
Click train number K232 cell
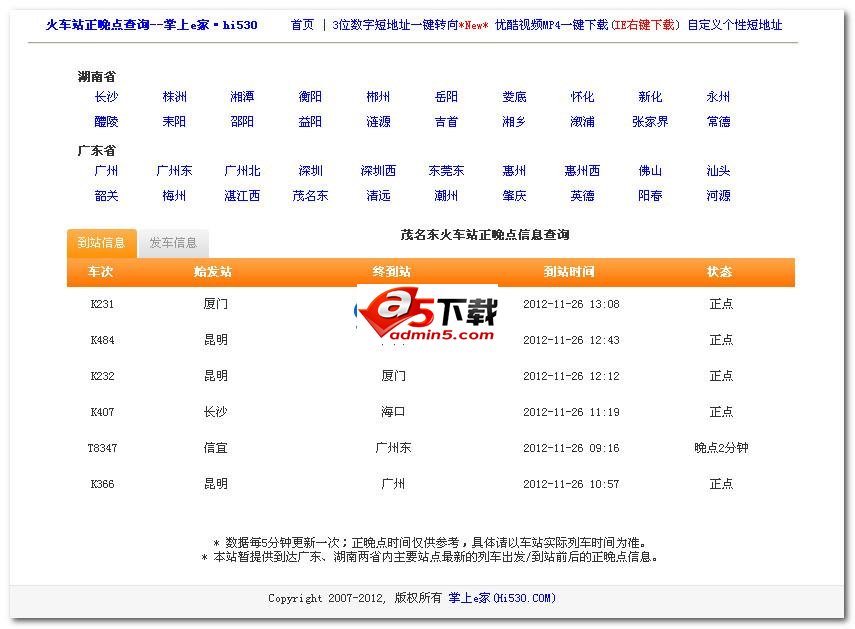pyautogui.click(x=102, y=376)
